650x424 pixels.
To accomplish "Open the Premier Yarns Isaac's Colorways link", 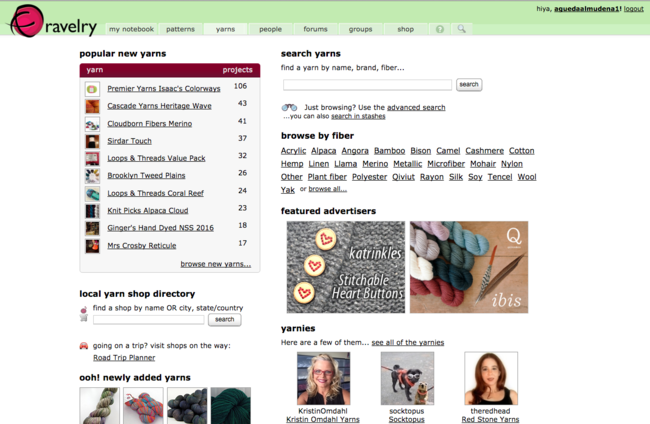I will pyautogui.click(x=164, y=89).
